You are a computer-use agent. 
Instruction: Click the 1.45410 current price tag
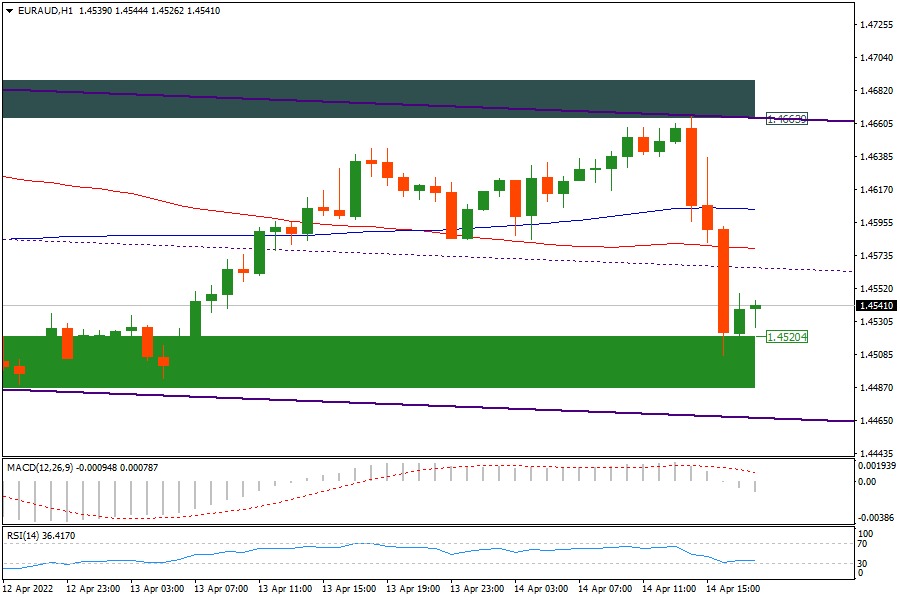877,306
